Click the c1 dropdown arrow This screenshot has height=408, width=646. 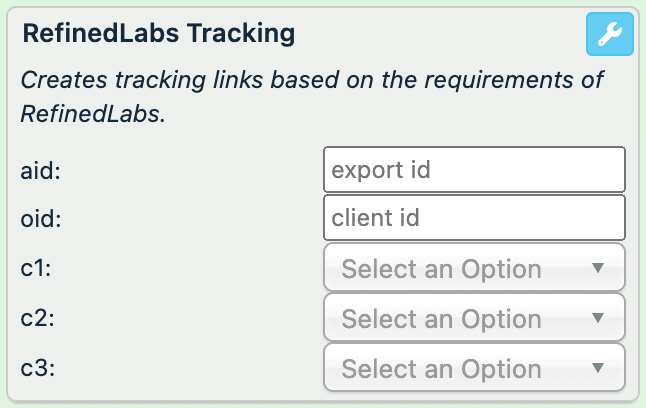(x=598, y=268)
